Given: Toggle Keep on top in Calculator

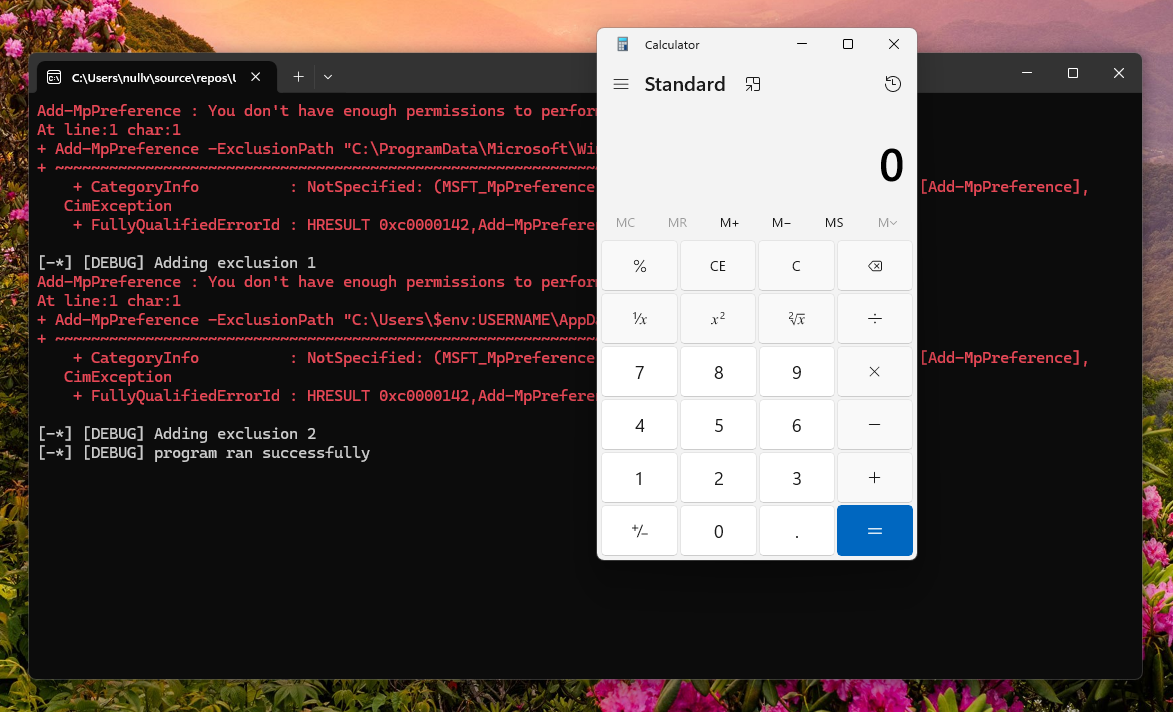Looking at the screenshot, I should click(753, 84).
